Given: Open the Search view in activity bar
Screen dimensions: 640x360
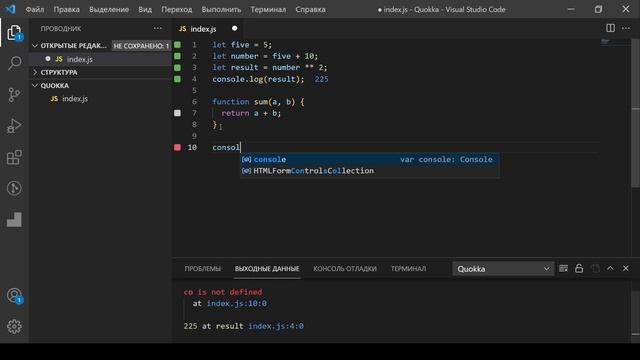Looking at the screenshot, I should (14, 63).
